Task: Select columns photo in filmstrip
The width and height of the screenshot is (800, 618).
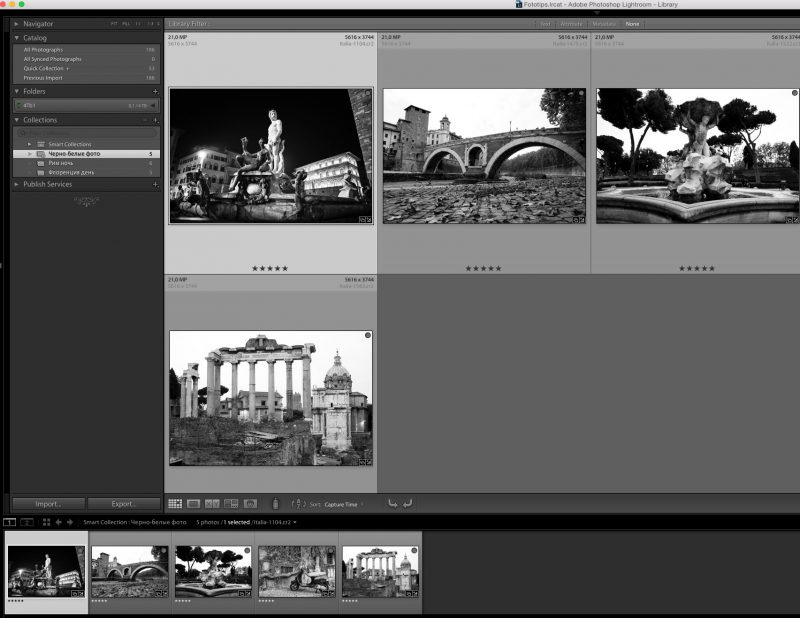Action: click(380, 572)
